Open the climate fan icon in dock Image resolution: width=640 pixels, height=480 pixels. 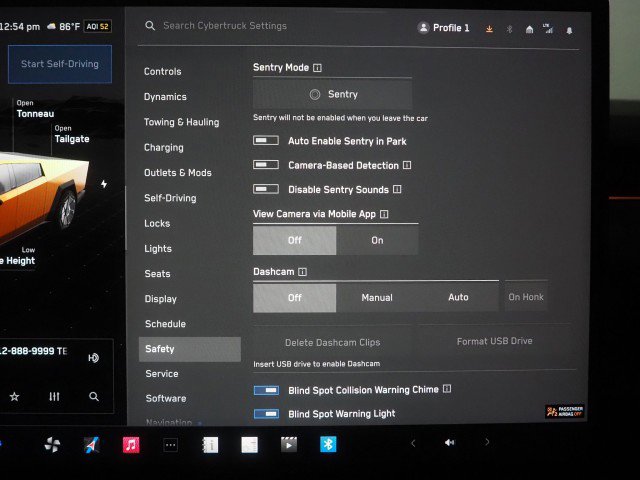tap(52, 444)
